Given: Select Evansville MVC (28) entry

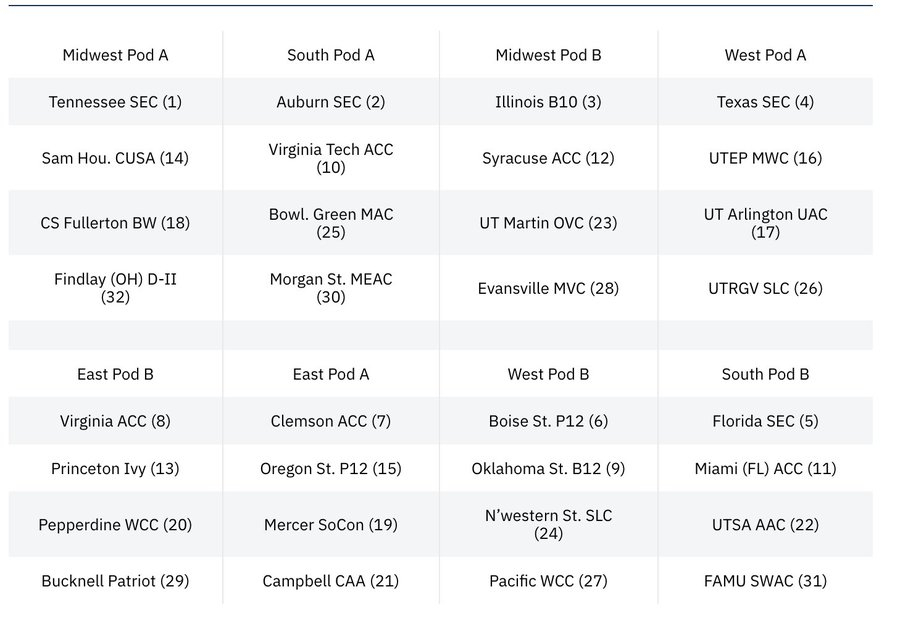Looking at the screenshot, I should (548, 288).
